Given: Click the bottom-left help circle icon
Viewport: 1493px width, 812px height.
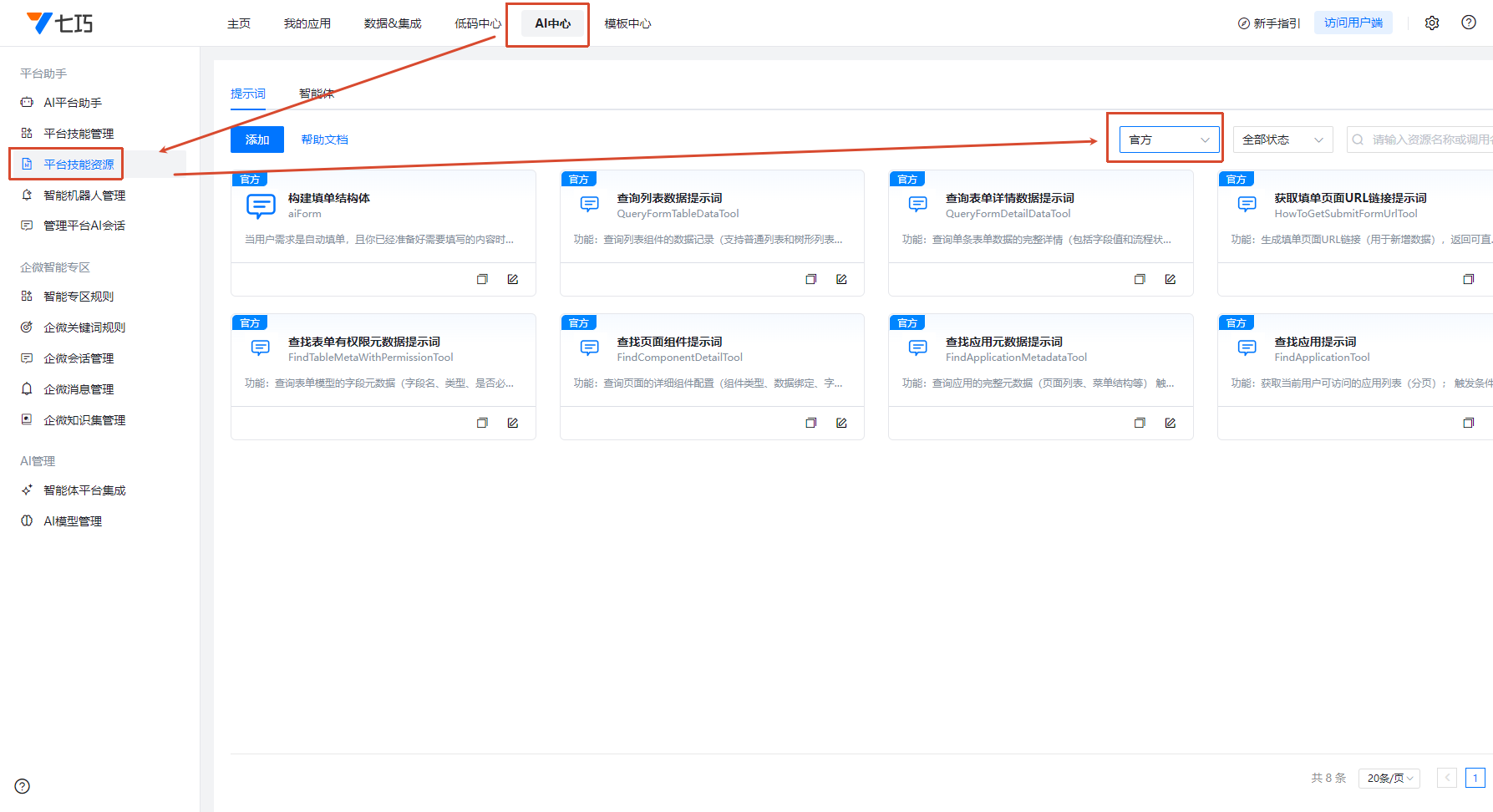Looking at the screenshot, I should [x=23, y=786].
